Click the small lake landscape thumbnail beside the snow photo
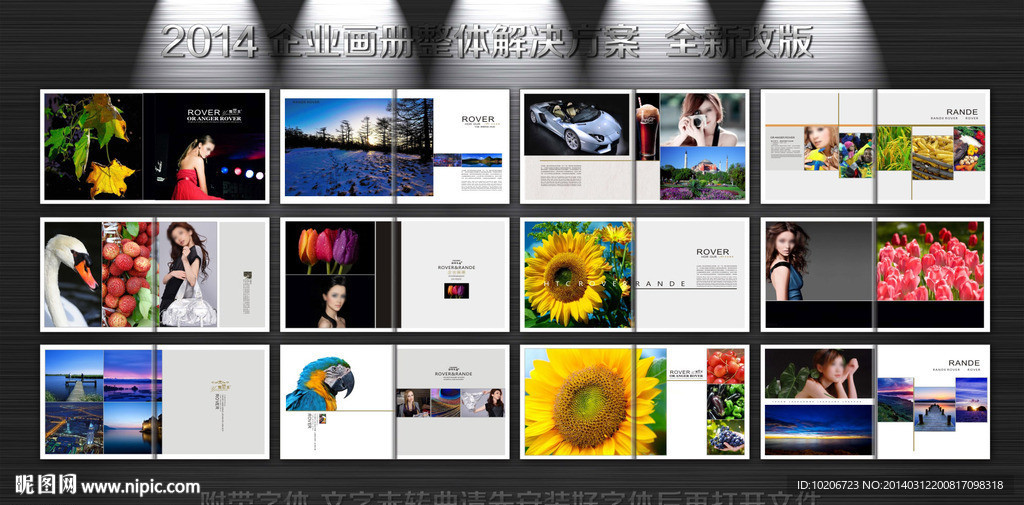This screenshot has height=505, width=1024. [x=482, y=159]
